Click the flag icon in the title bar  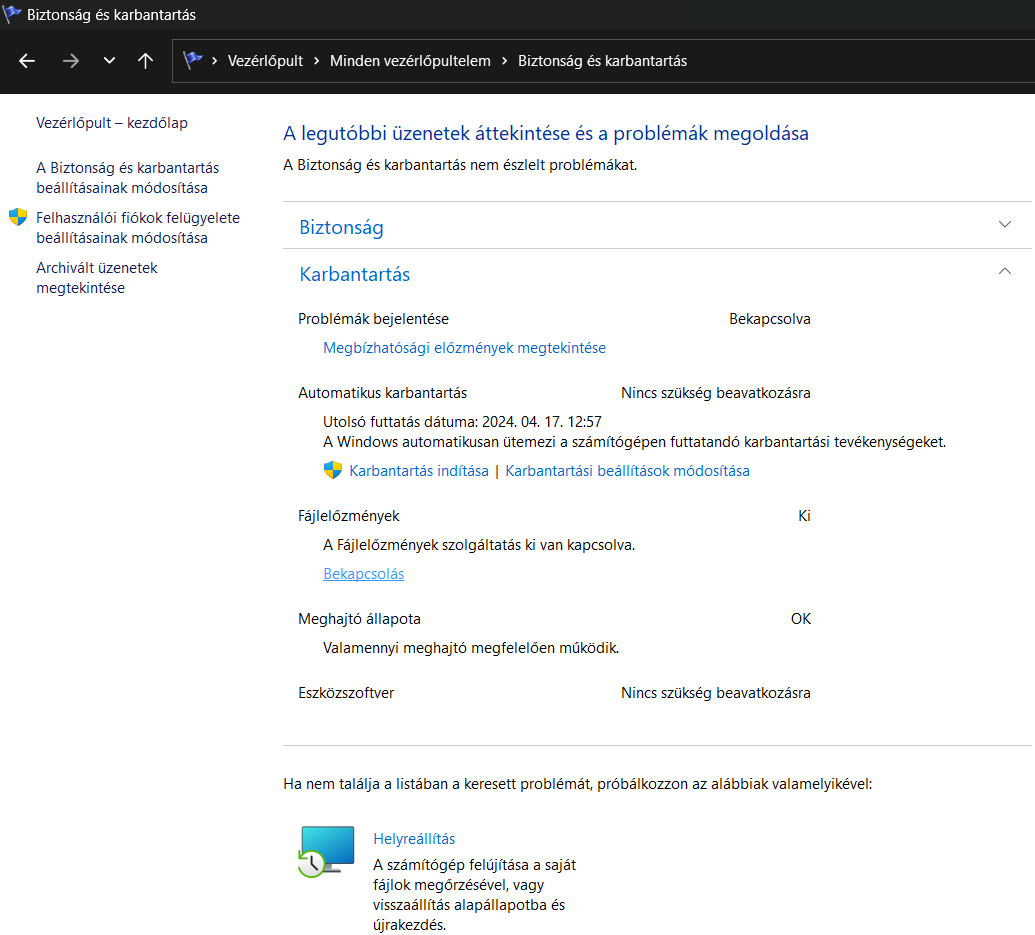click(11, 14)
